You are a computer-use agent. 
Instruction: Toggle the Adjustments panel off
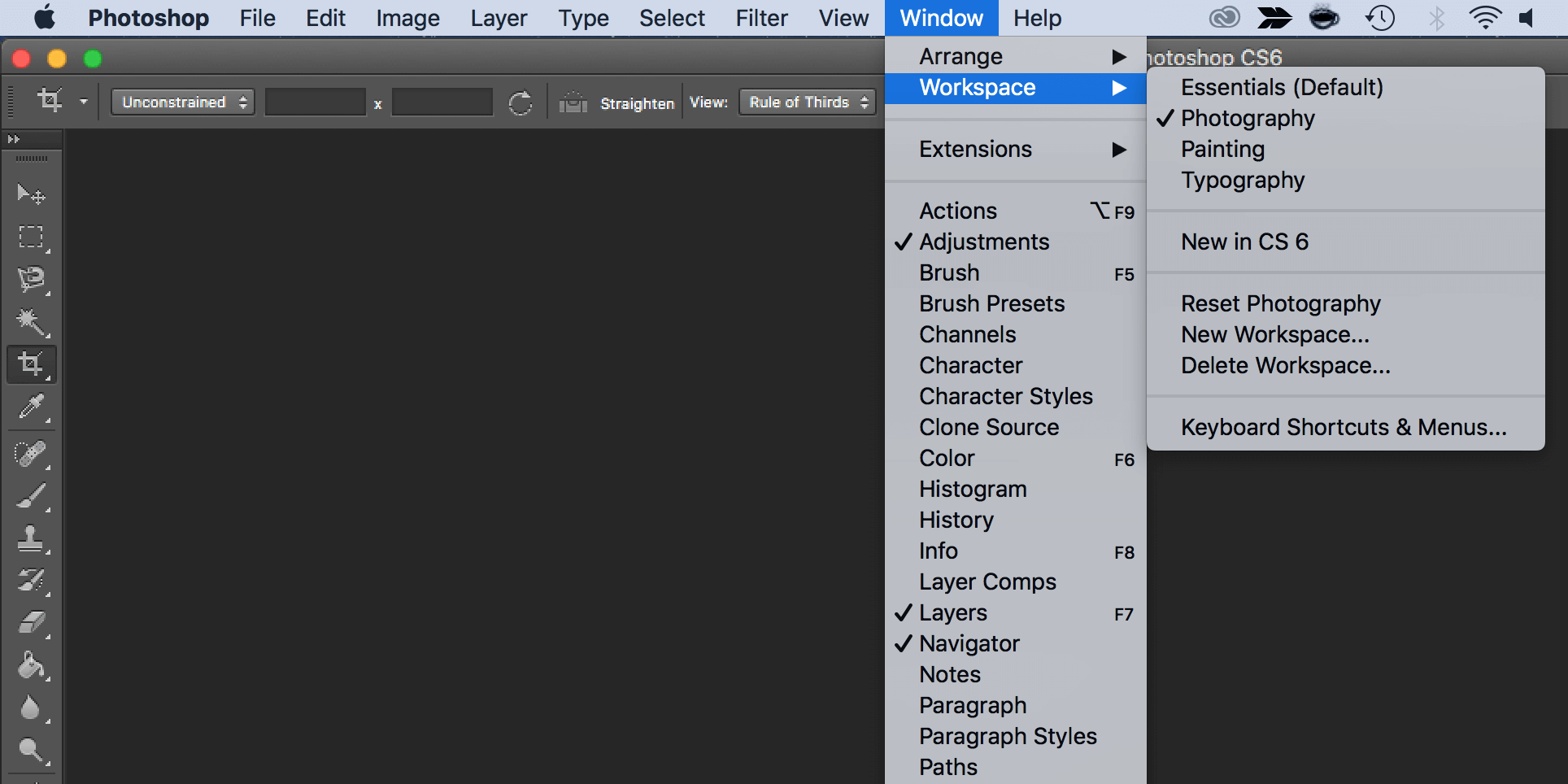point(984,242)
